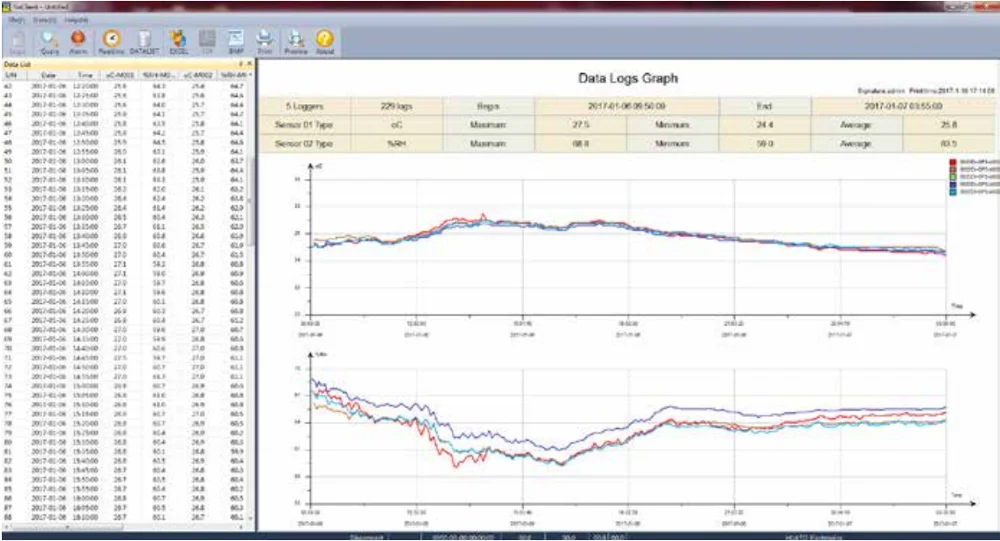Click the oC-M001 column header

tap(120, 75)
